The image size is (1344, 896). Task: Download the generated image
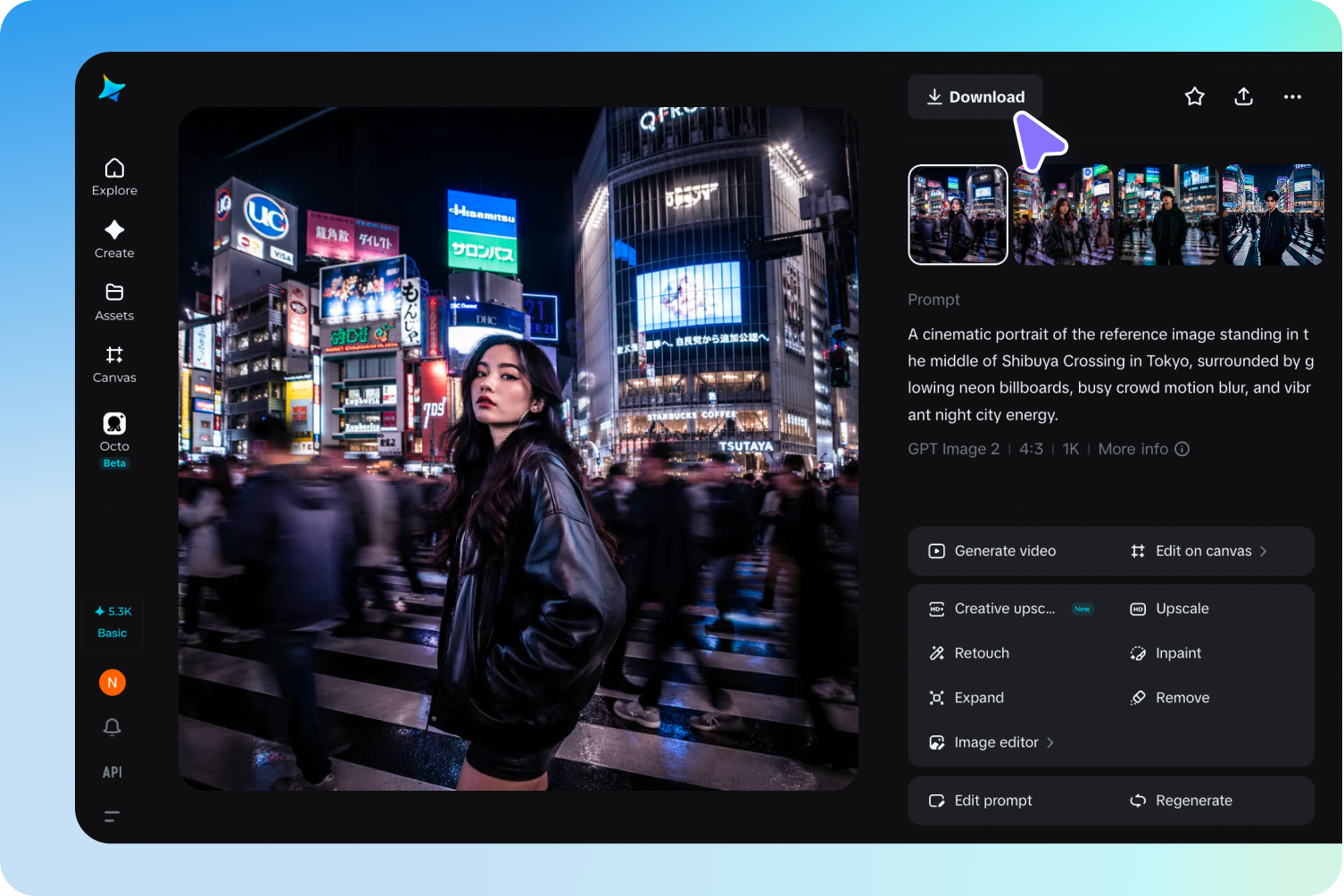975,96
